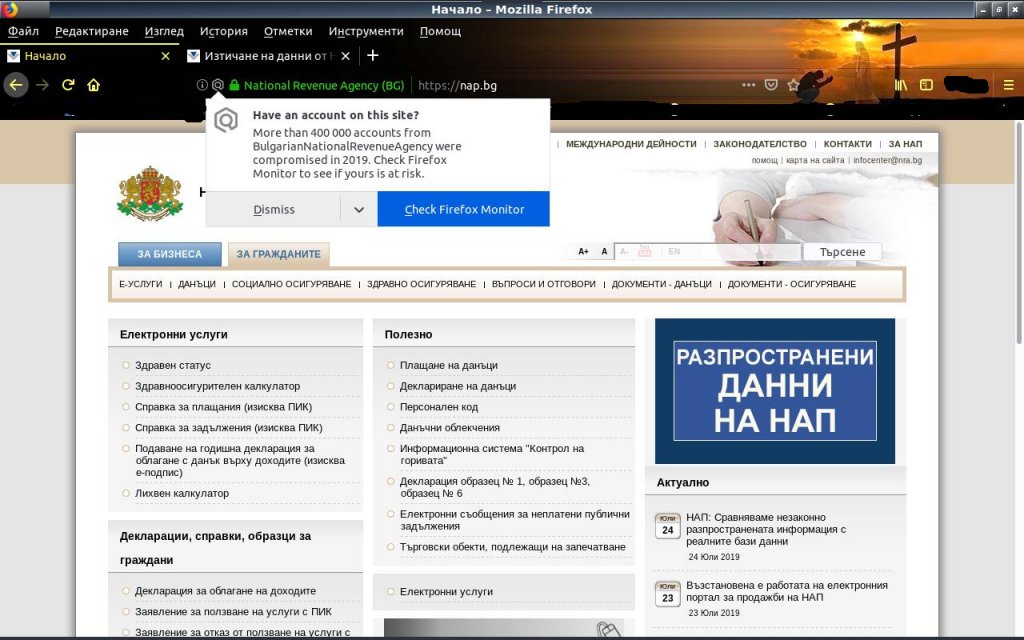Viewport: 1024px width, 640px height.
Task: Click the address bar URL nap.bg
Action: (x=457, y=86)
